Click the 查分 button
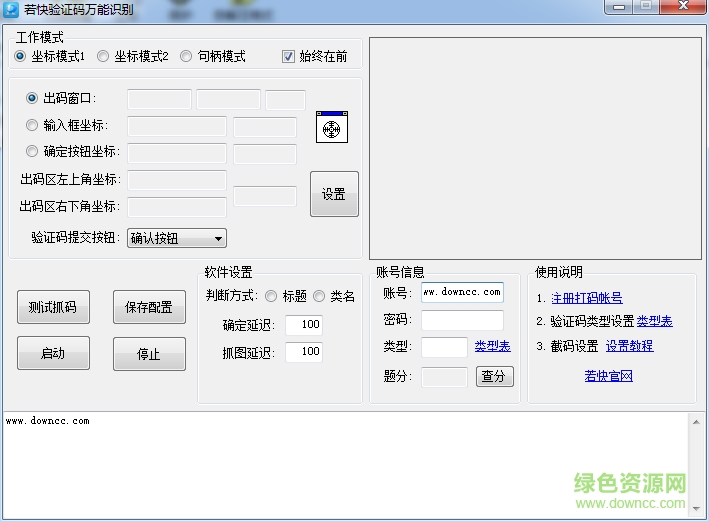 [495, 376]
